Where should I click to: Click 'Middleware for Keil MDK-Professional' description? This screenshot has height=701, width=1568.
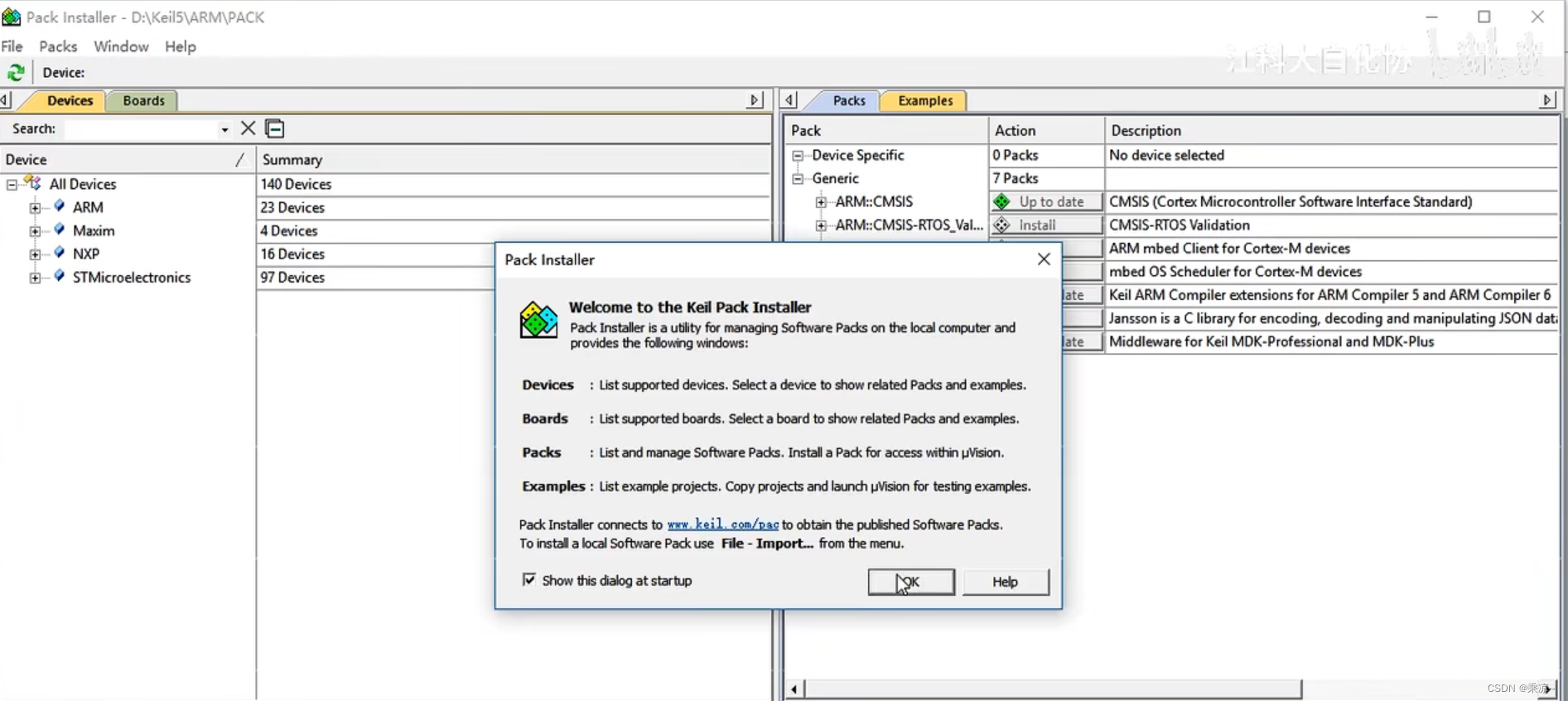coord(1271,341)
